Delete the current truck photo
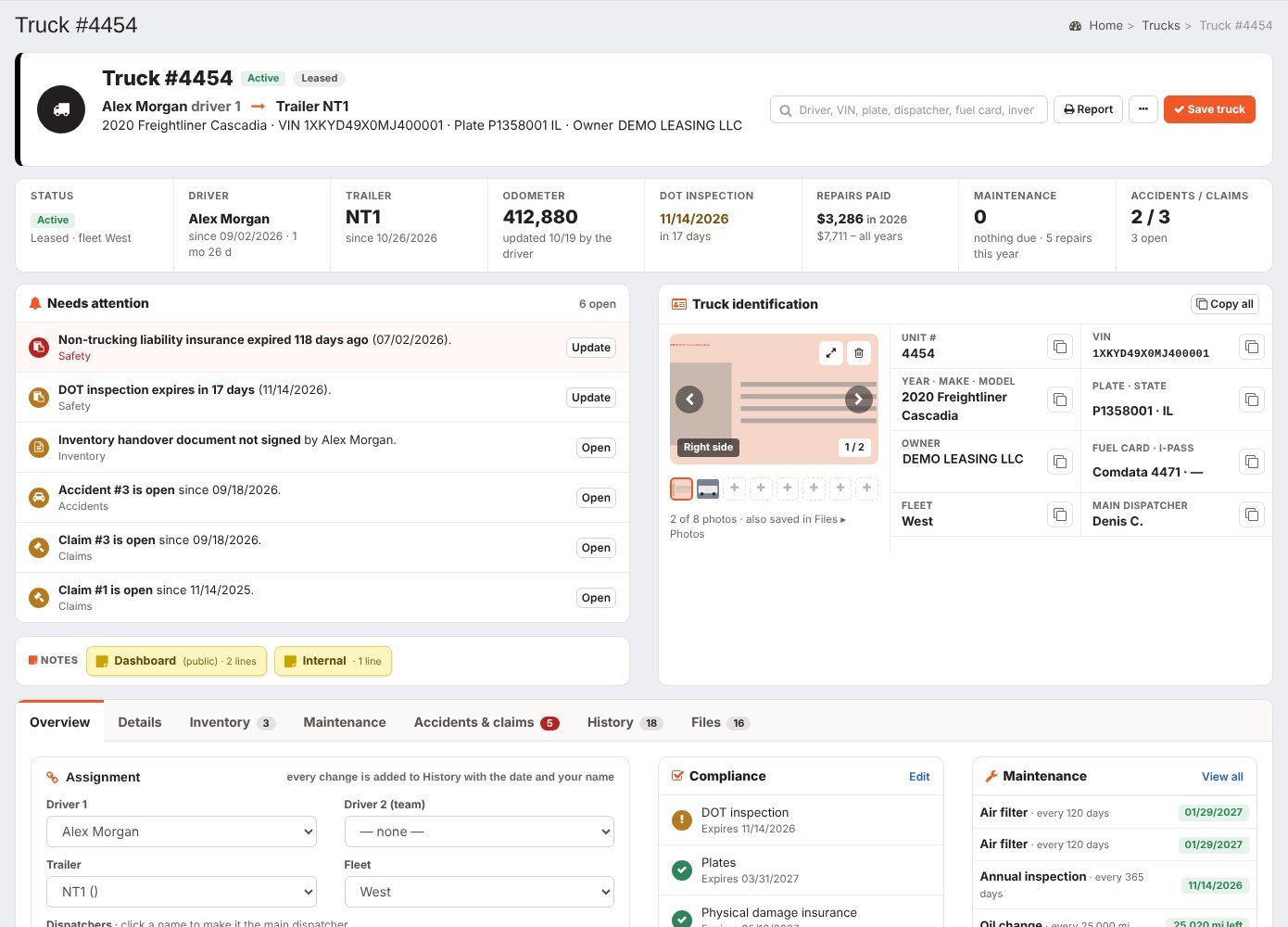Image resolution: width=1288 pixels, height=927 pixels. (x=859, y=352)
